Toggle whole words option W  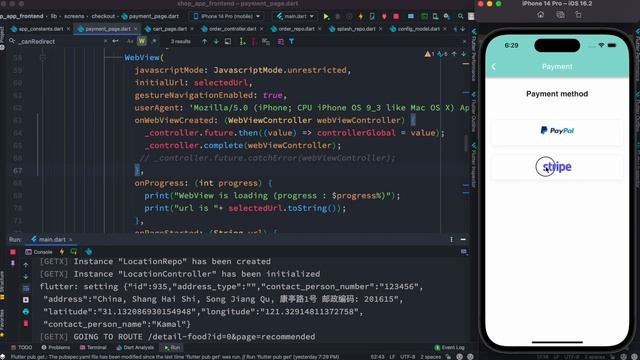click(x=142, y=41)
